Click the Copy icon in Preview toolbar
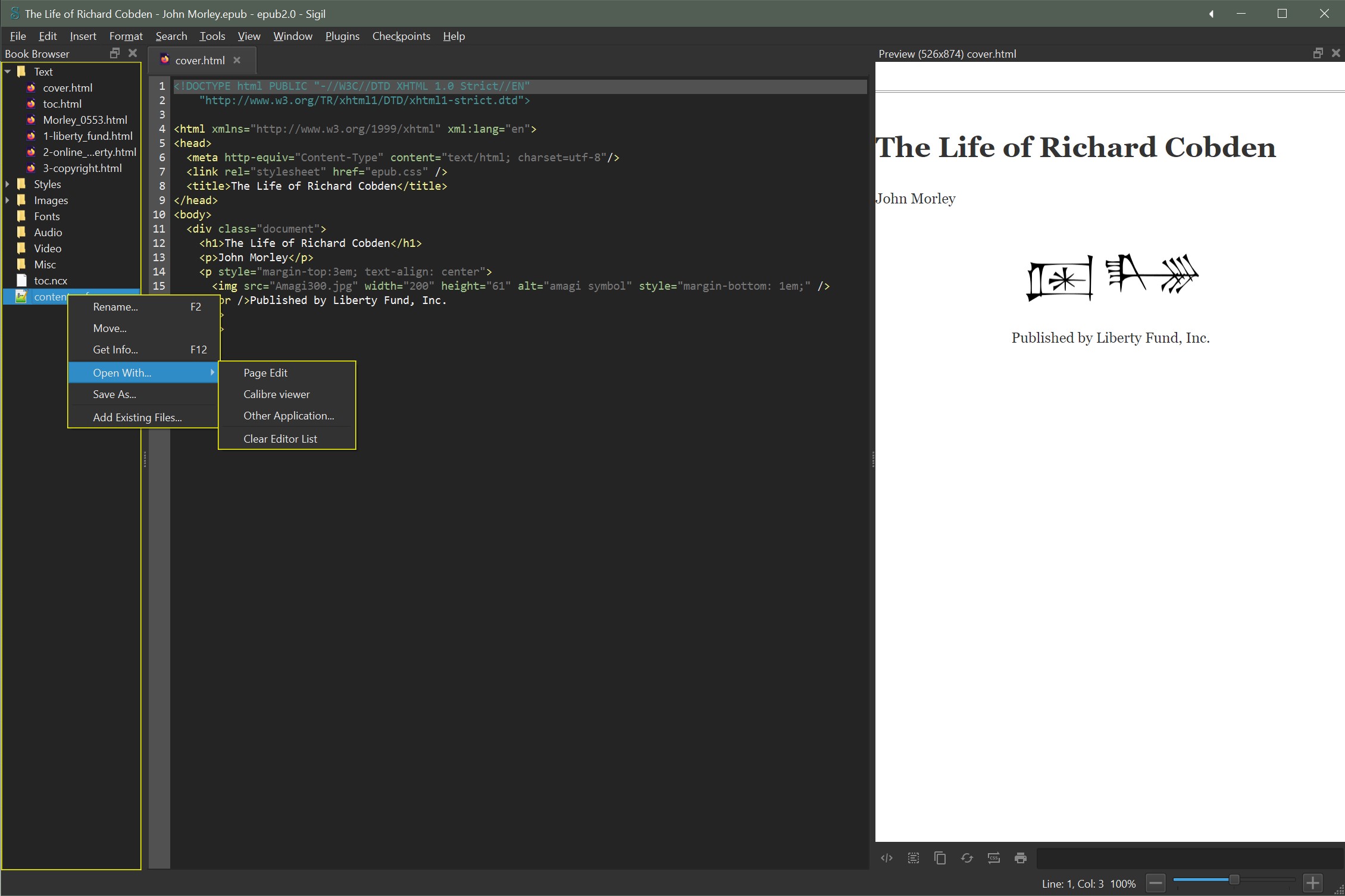Image resolution: width=1345 pixels, height=896 pixels. click(x=940, y=858)
